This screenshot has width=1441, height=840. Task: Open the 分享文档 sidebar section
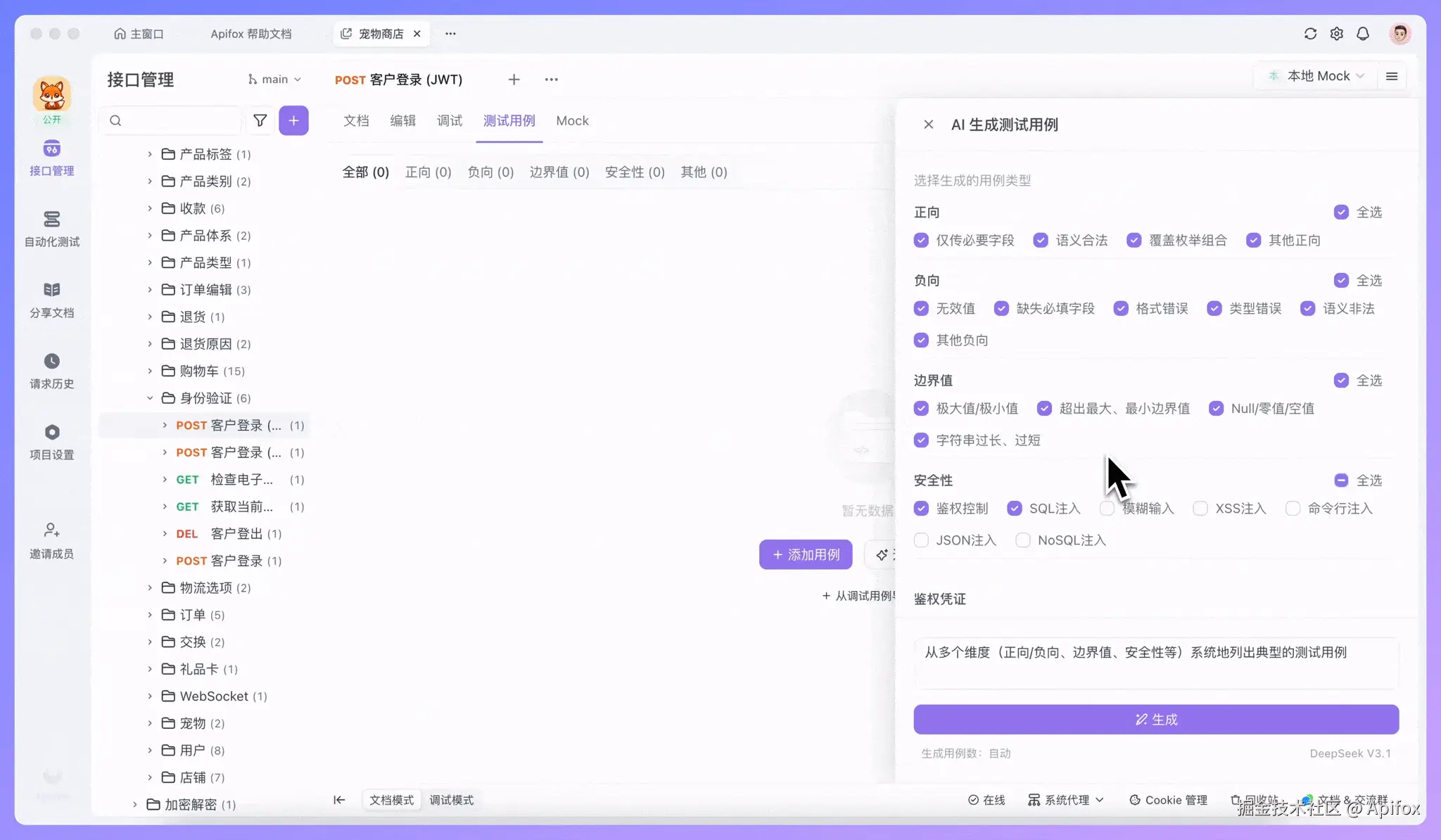click(51, 300)
